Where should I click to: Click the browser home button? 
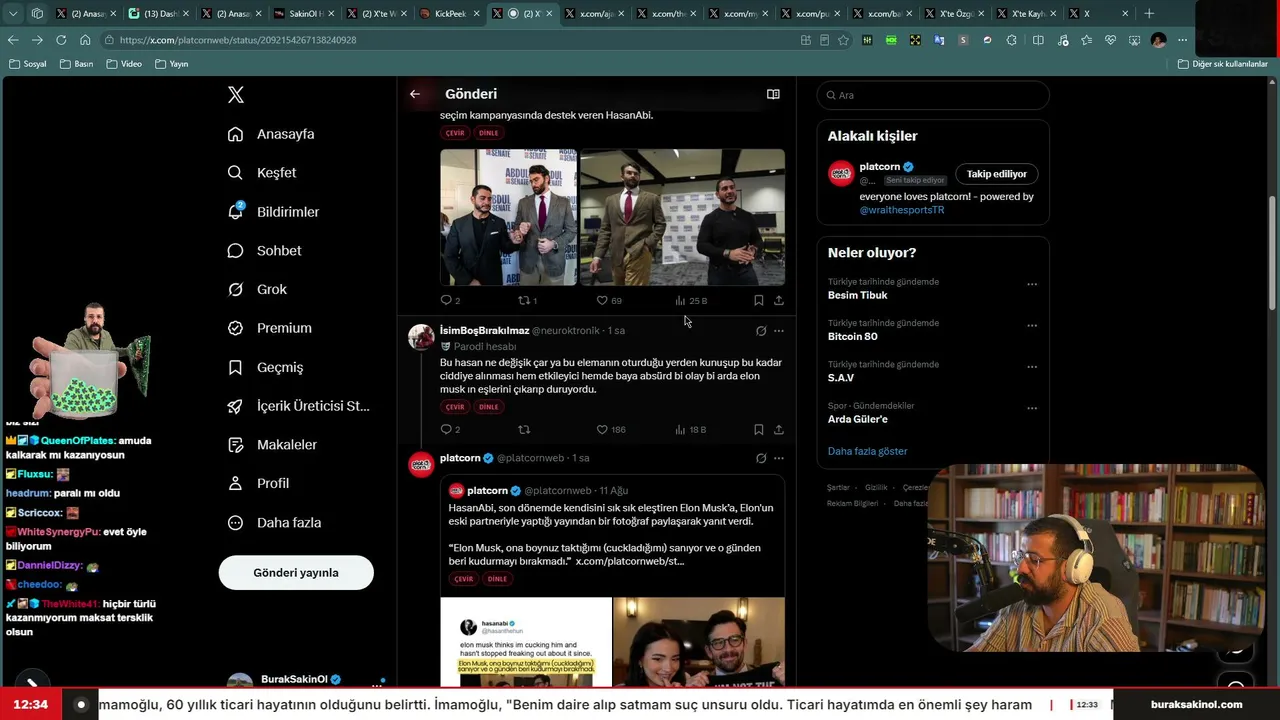(85, 40)
